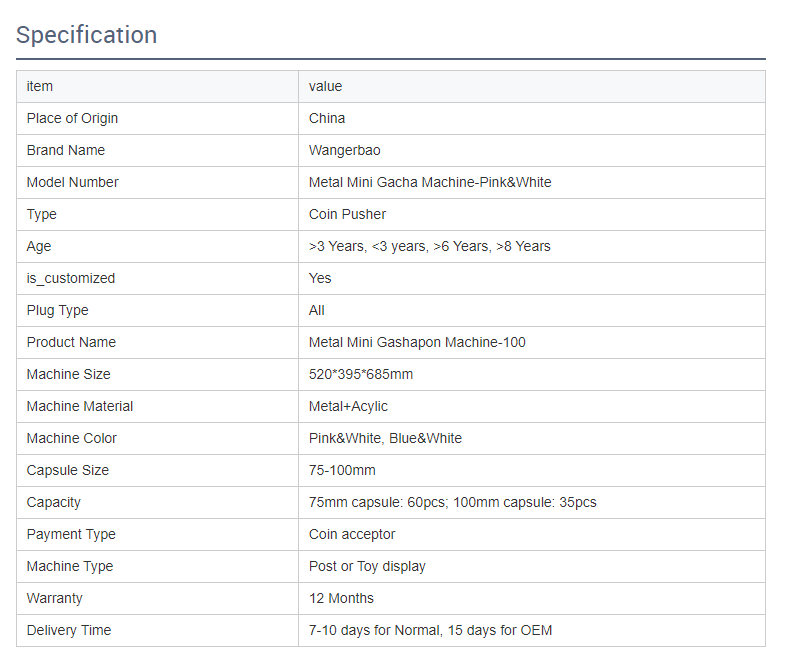The image size is (789, 669).
Task: Click the Plug Type value 'All'
Action: point(316,310)
